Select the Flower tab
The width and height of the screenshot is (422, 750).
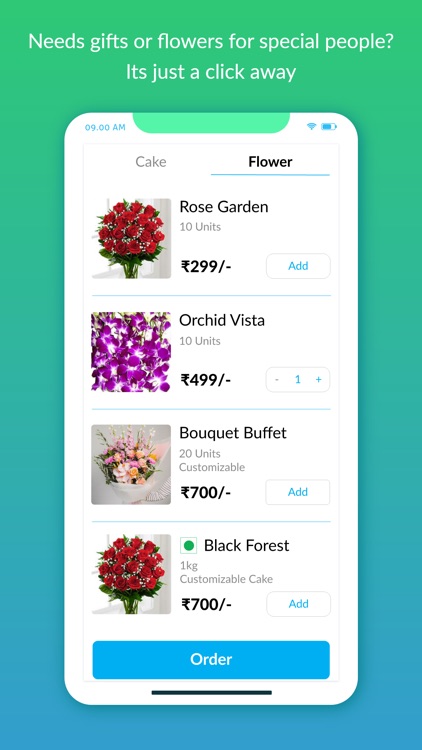click(270, 162)
